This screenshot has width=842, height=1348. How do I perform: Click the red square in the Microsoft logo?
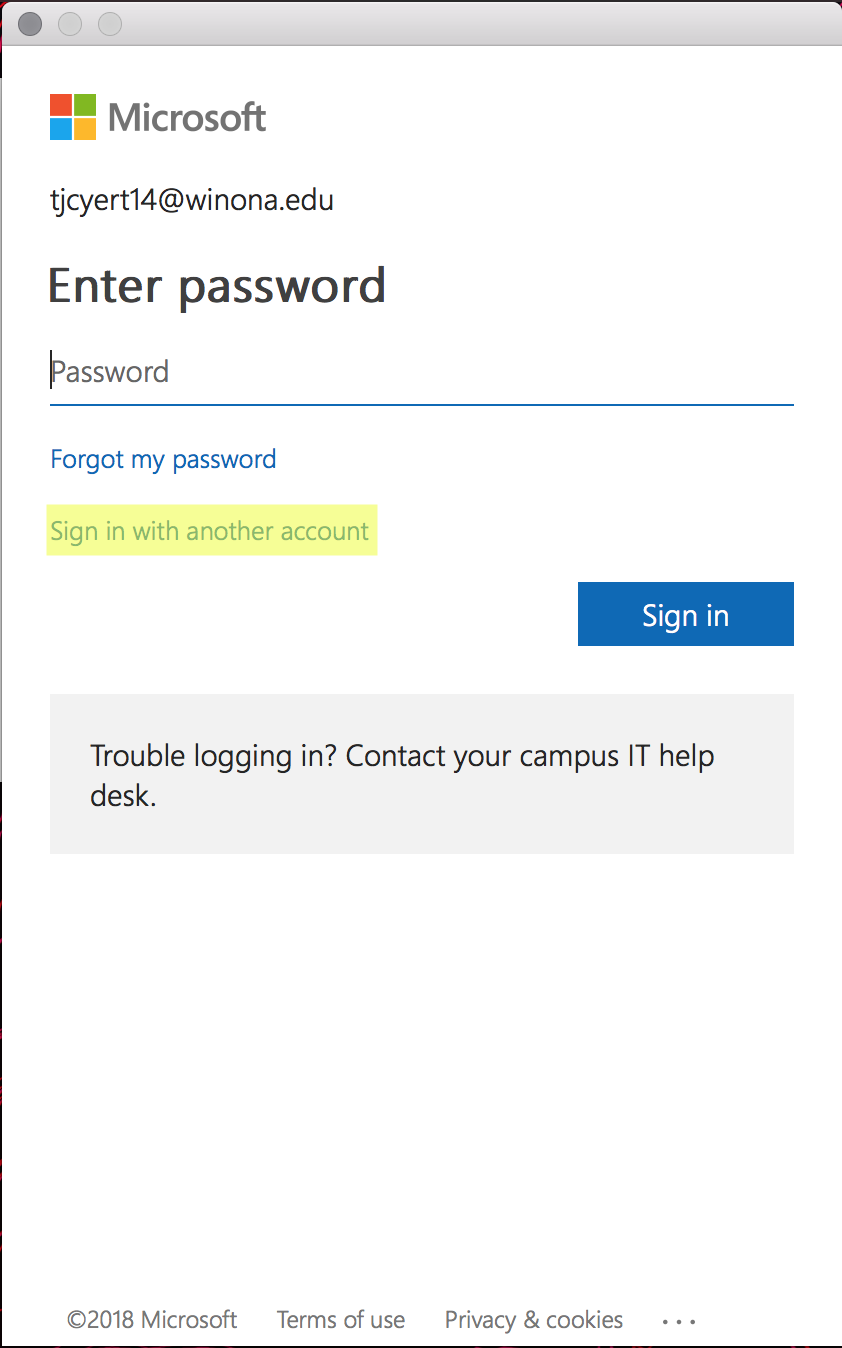point(61,105)
